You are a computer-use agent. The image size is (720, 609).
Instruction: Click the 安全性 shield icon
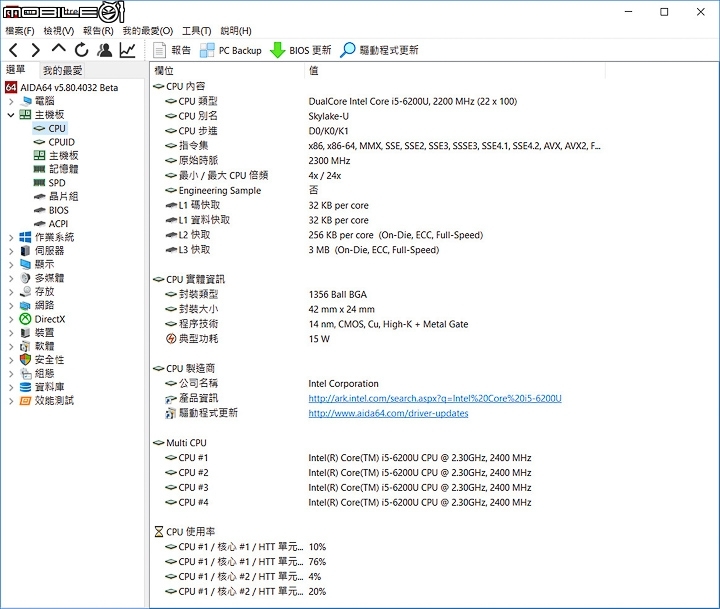[x=25, y=360]
